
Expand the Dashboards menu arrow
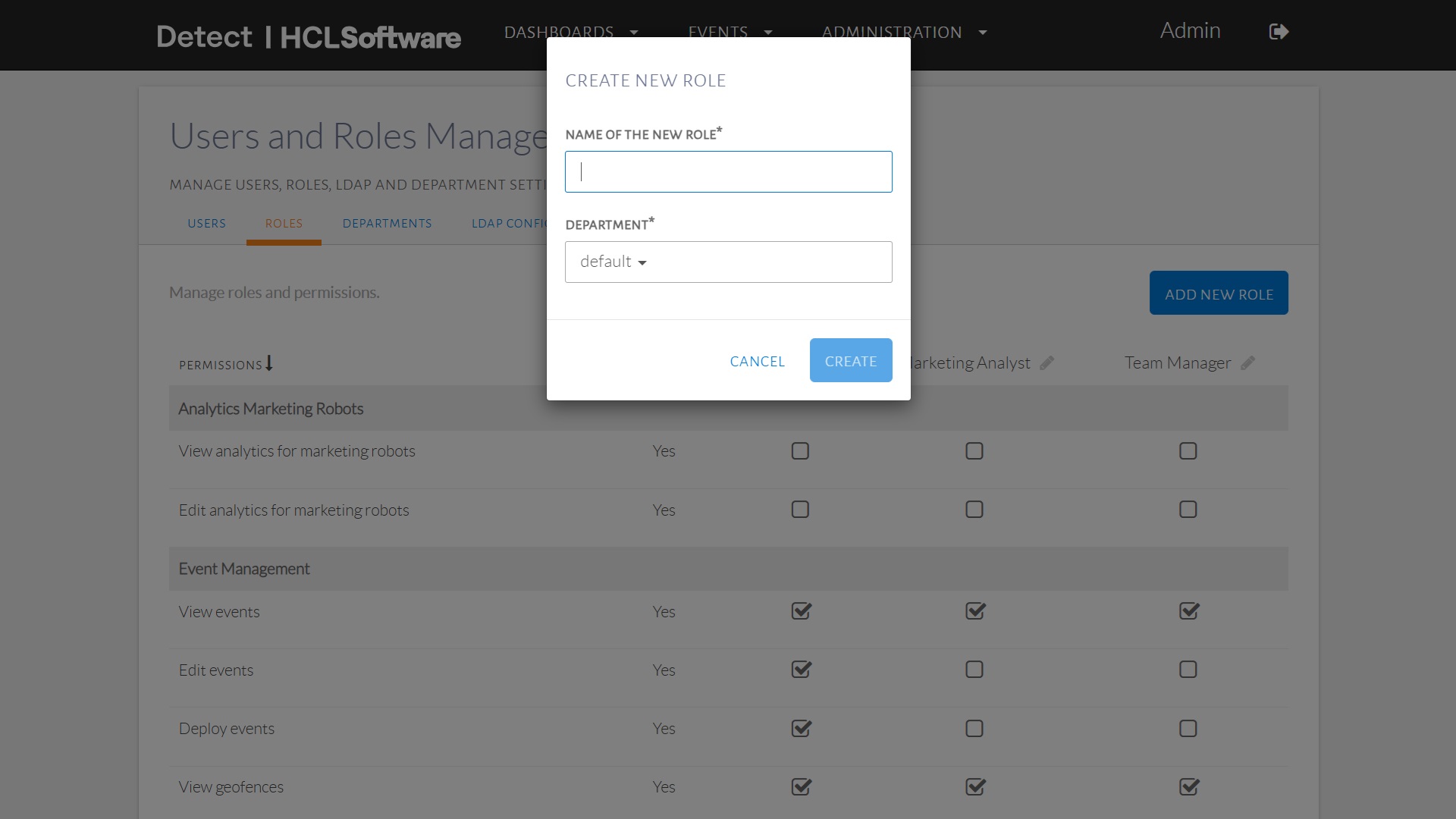(634, 33)
